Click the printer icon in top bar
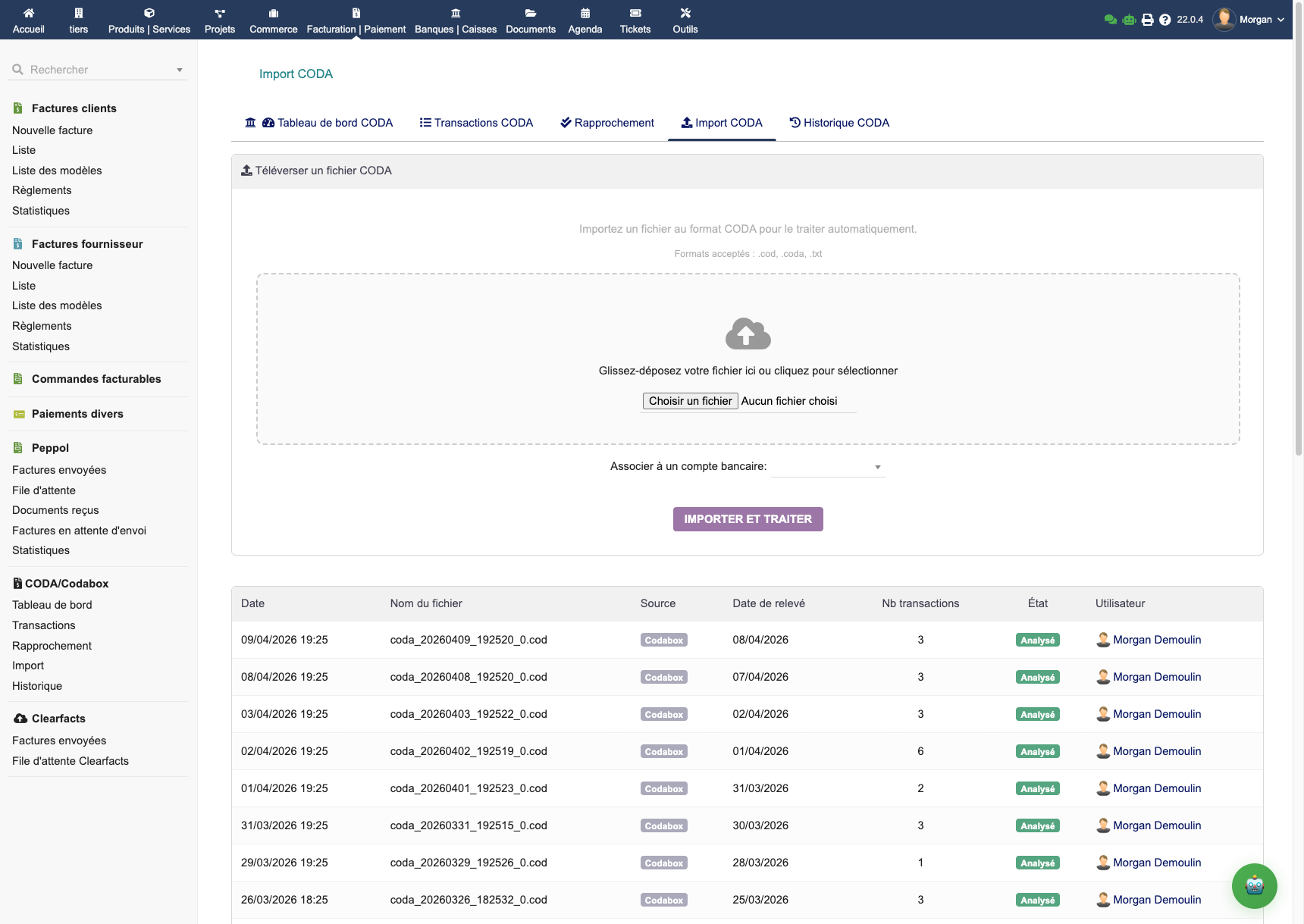 (1148, 20)
